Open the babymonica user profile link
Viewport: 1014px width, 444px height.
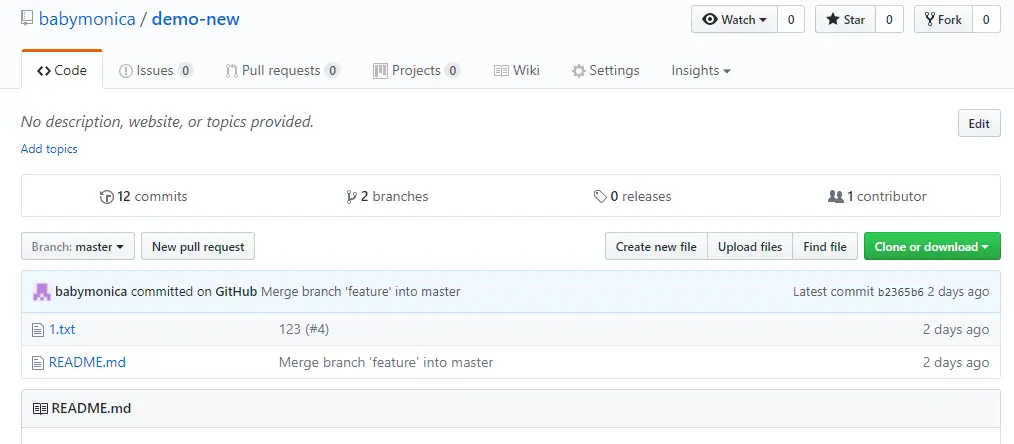(87, 19)
